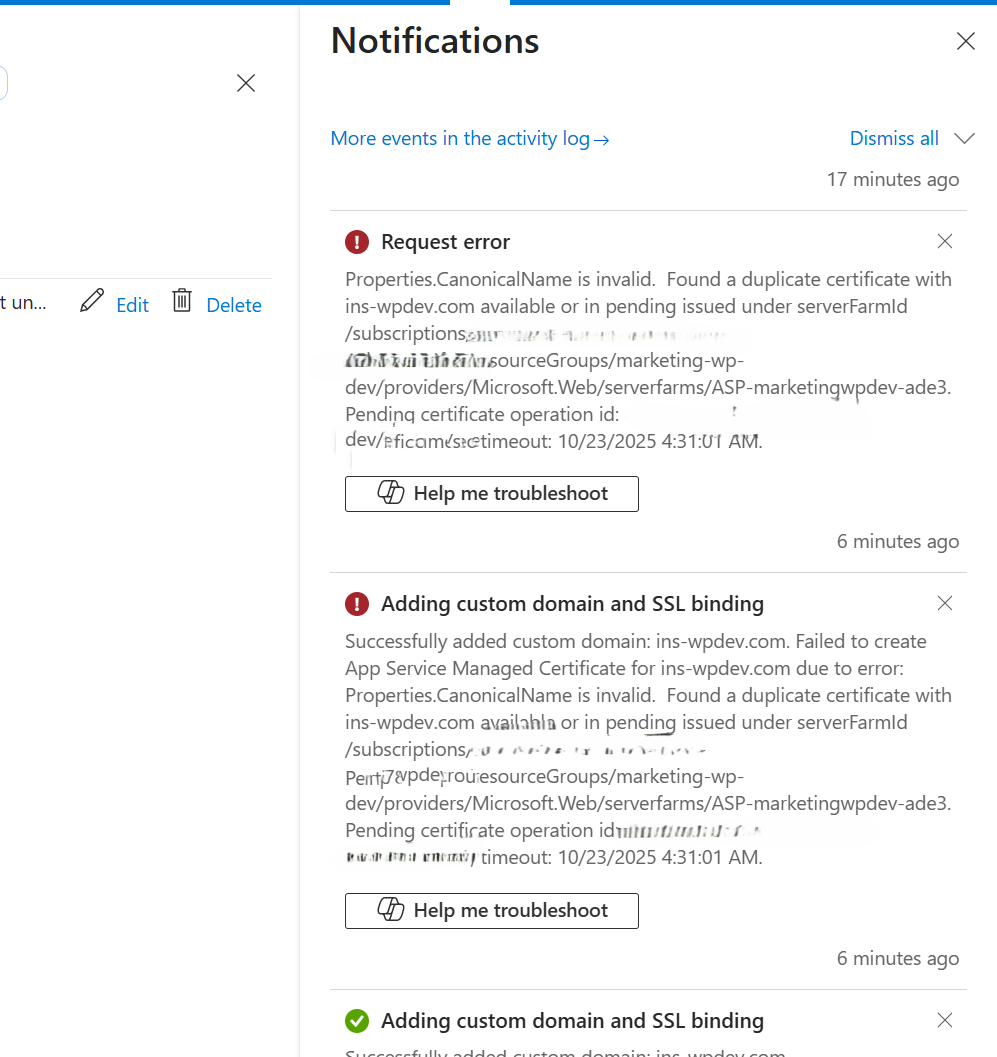Dismiss the Request error notification
The width and height of the screenshot is (997, 1057).
[945, 241]
